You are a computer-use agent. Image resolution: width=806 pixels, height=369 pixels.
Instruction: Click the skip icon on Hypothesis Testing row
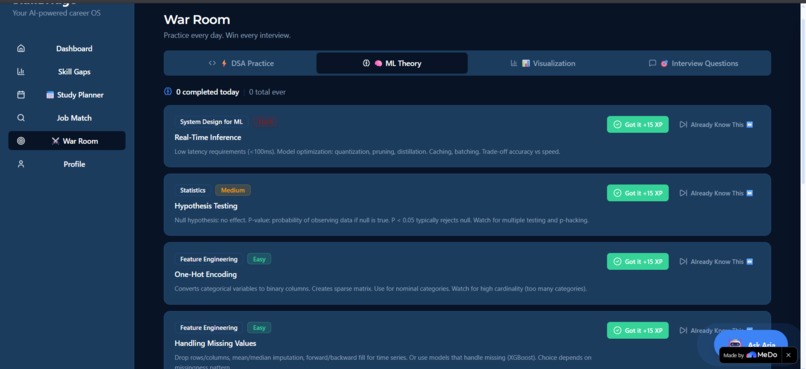683,193
